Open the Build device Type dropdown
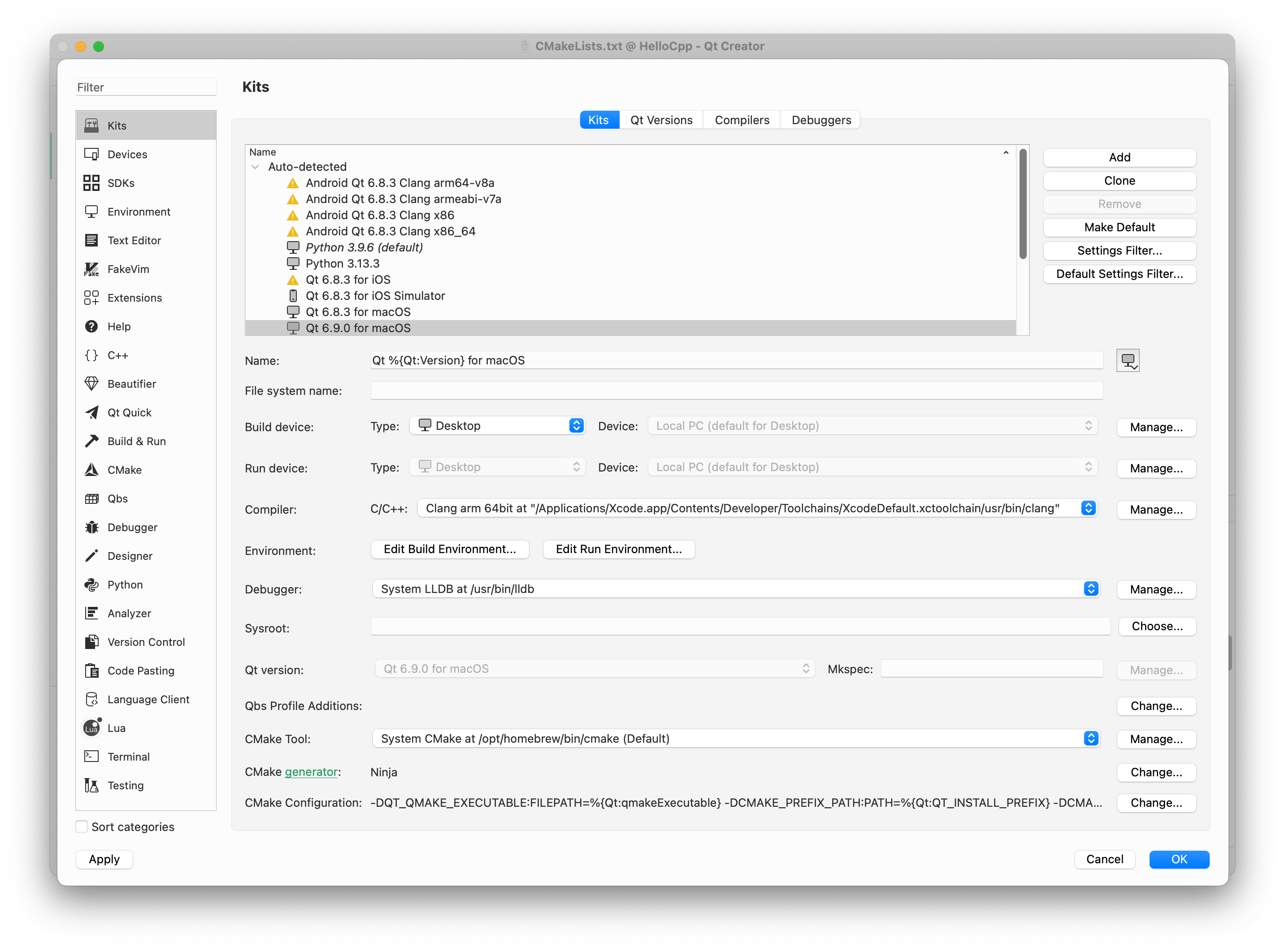This screenshot has height=952, width=1285. [498, 425]
